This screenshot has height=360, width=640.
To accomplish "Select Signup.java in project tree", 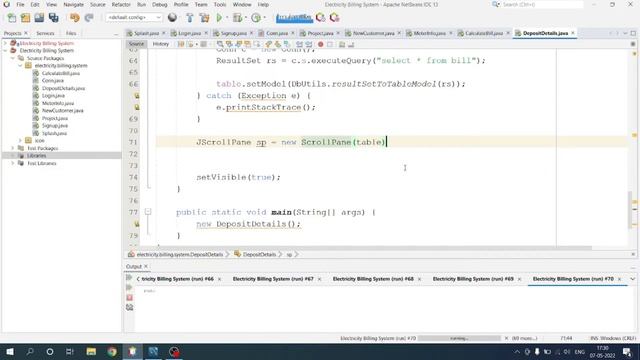I will [x=55, y=126].
